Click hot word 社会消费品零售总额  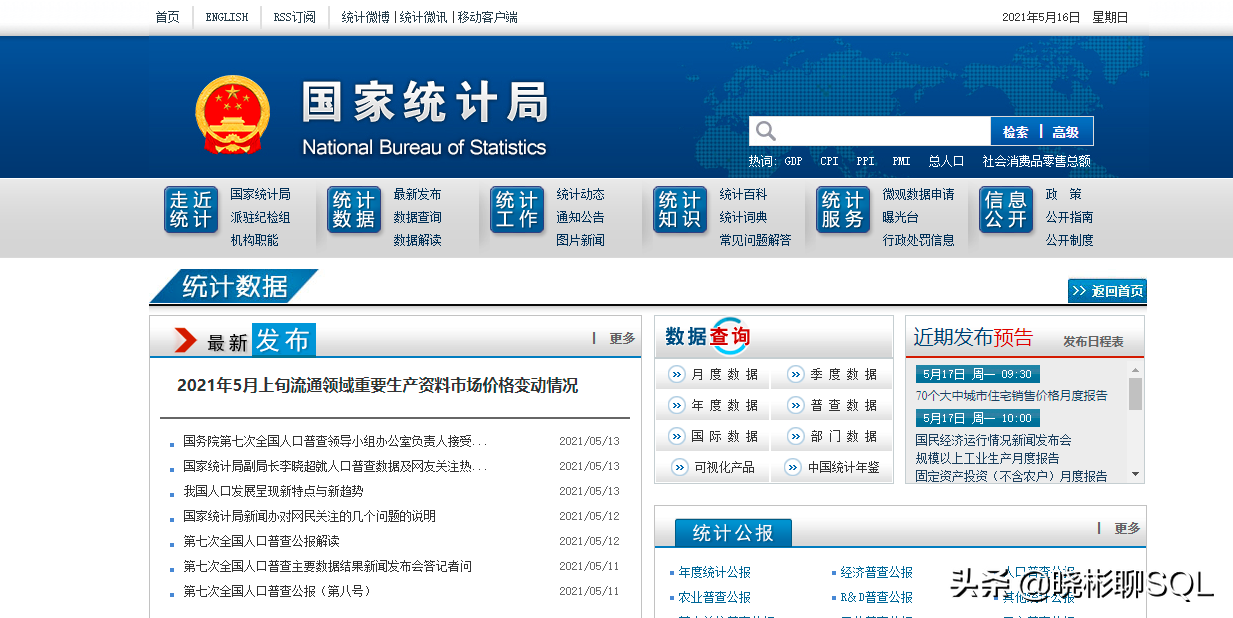click(1036, 161)
